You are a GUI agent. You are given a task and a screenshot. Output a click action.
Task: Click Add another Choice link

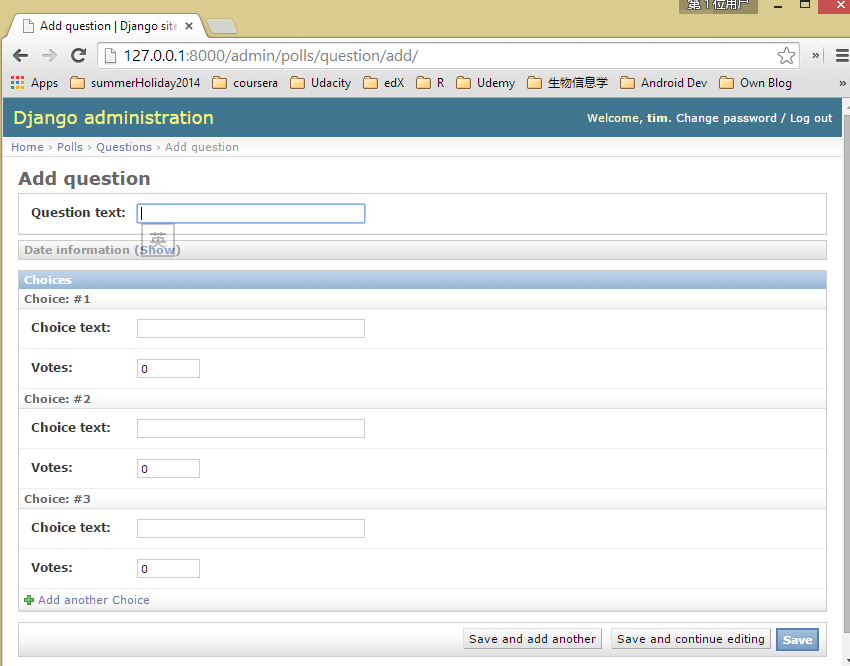(x=94, y=600)
